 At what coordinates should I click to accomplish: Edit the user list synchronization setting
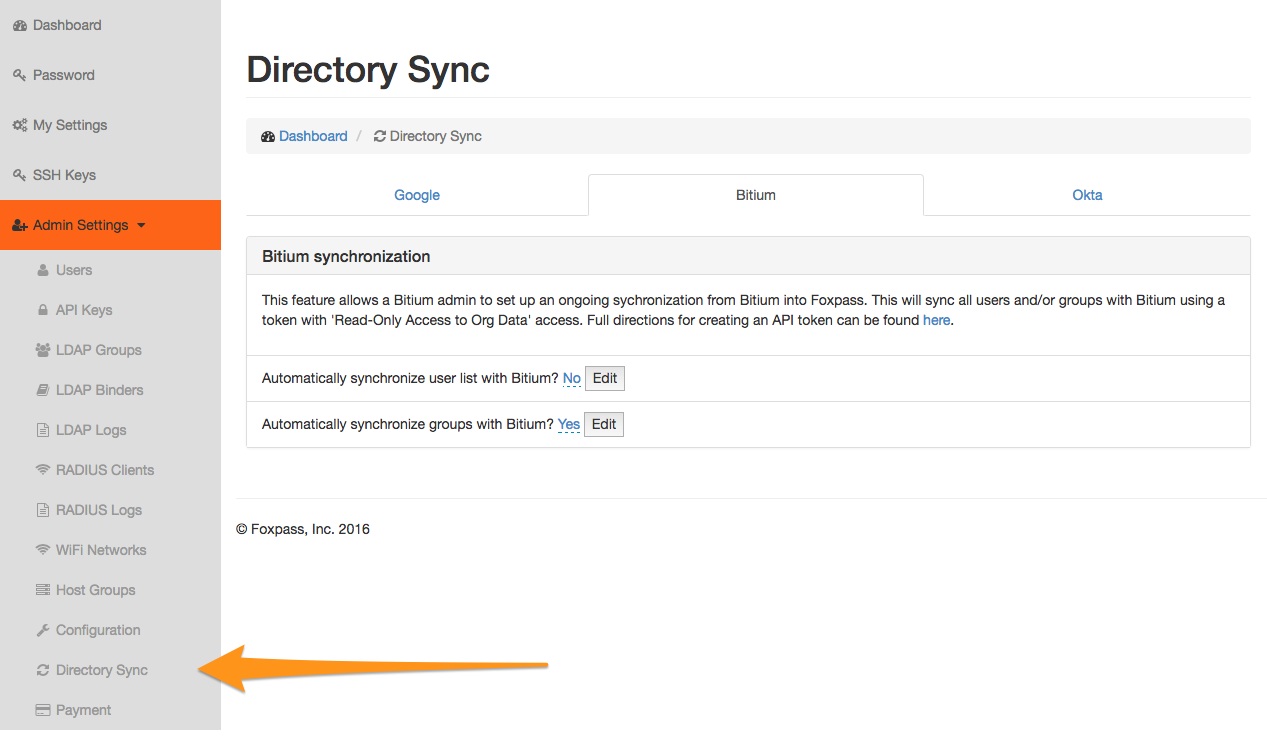pyautogui.click(x=604, y=378)
